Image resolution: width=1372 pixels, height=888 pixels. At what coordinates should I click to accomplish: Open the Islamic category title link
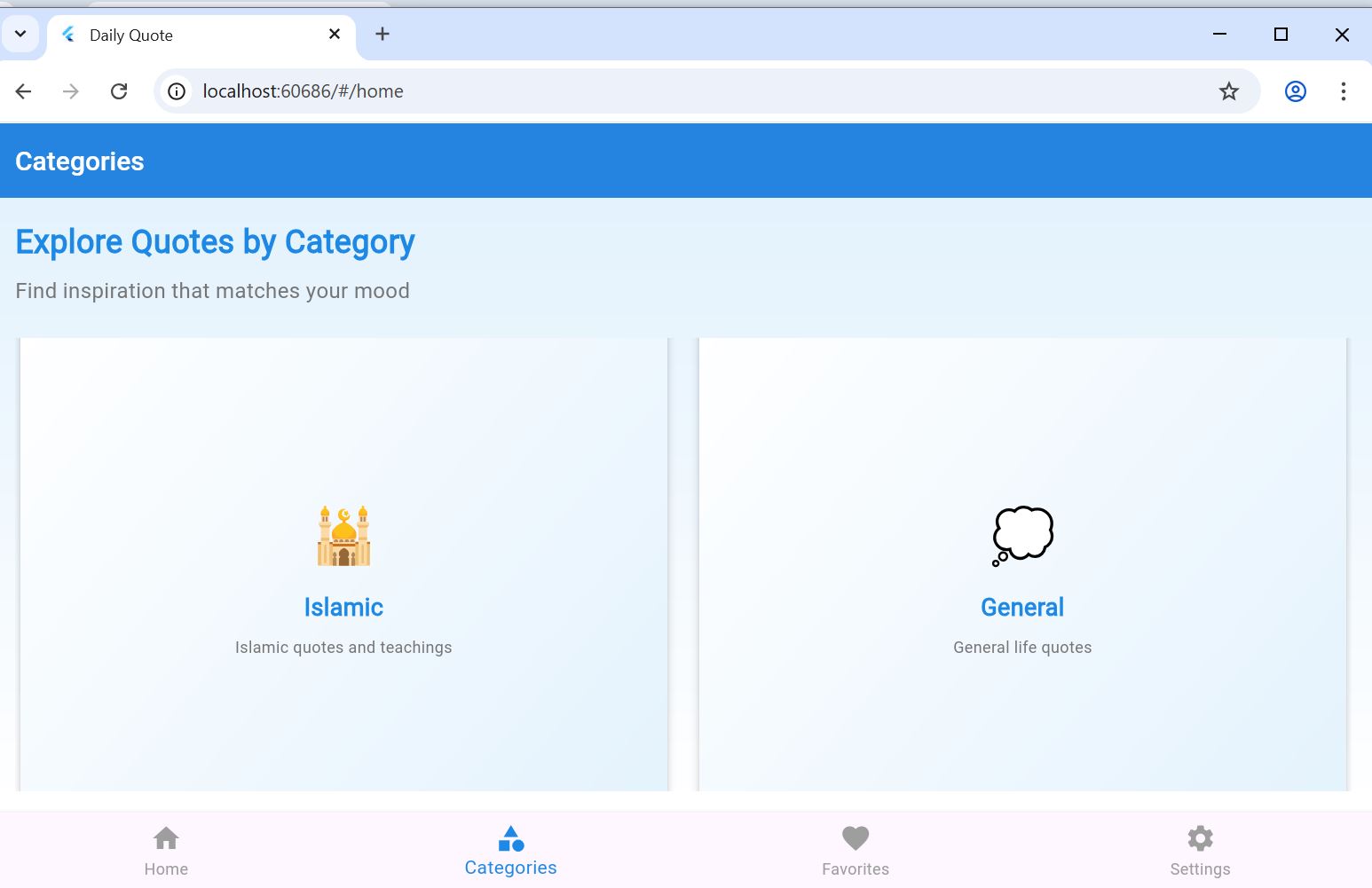[x=343, y=608]
